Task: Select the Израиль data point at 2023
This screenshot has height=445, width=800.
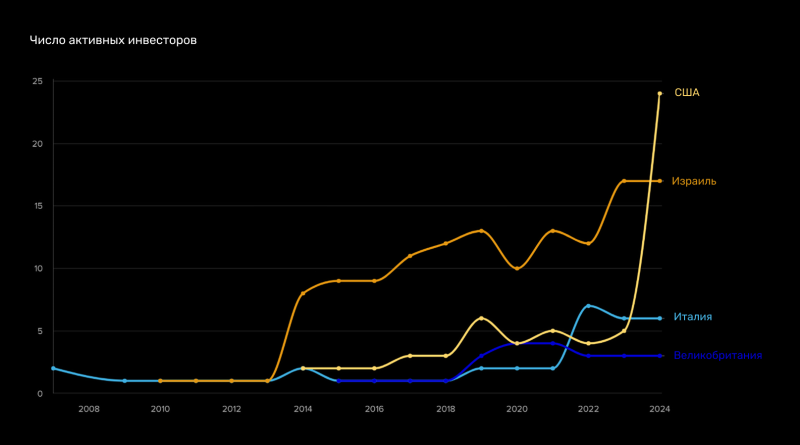Action: pos(624,181)
